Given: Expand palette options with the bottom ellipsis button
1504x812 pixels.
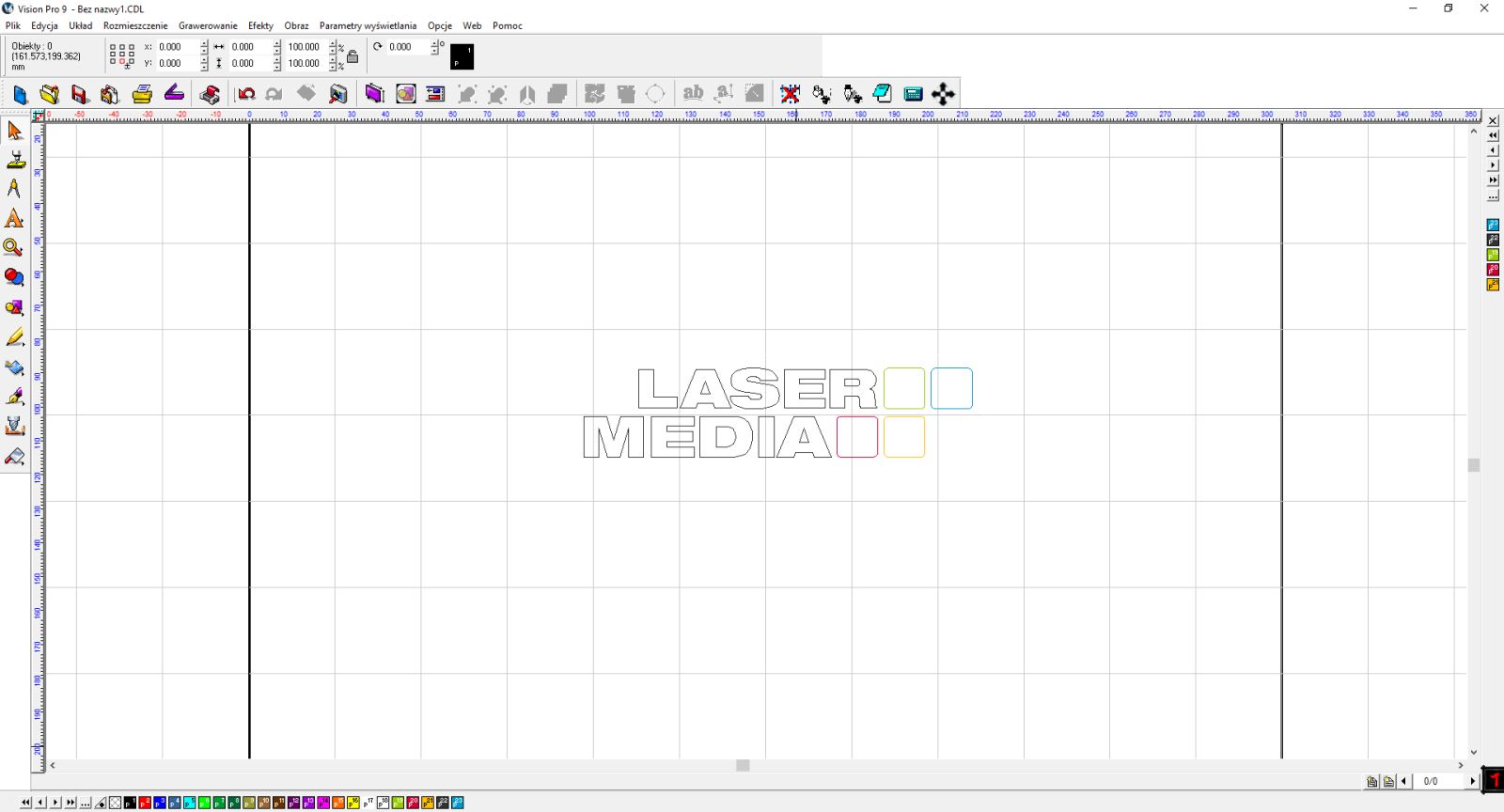Looking at the screenshot, I should point(86,803).
